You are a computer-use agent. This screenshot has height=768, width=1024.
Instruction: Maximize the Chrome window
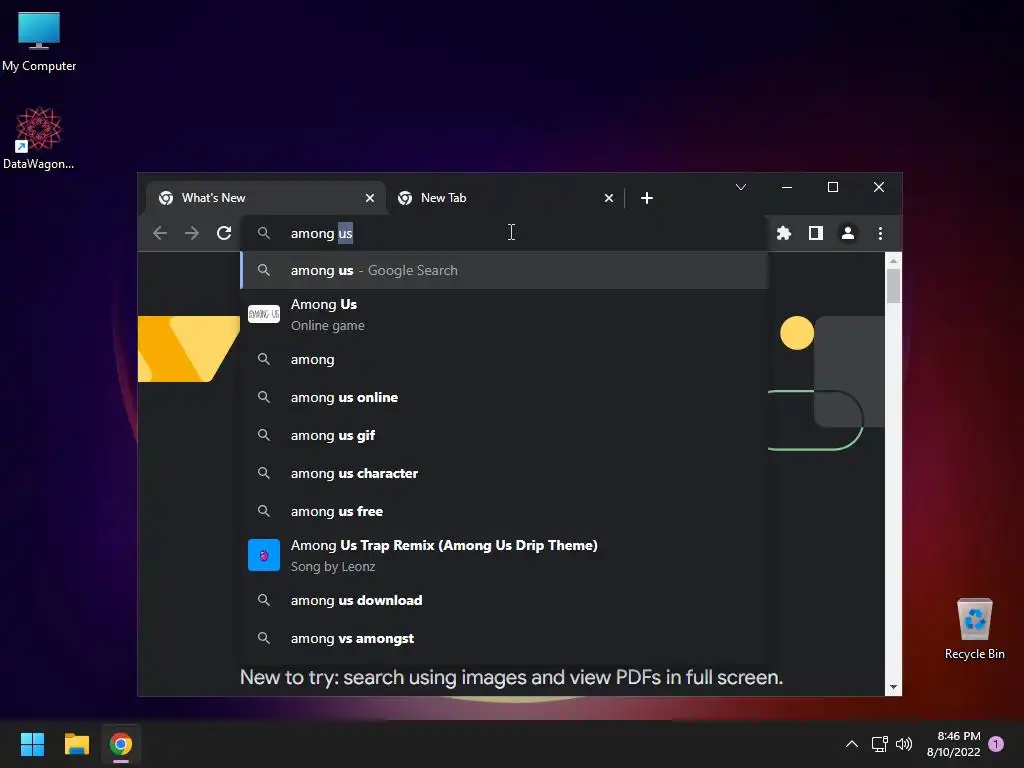pos(833,187)
